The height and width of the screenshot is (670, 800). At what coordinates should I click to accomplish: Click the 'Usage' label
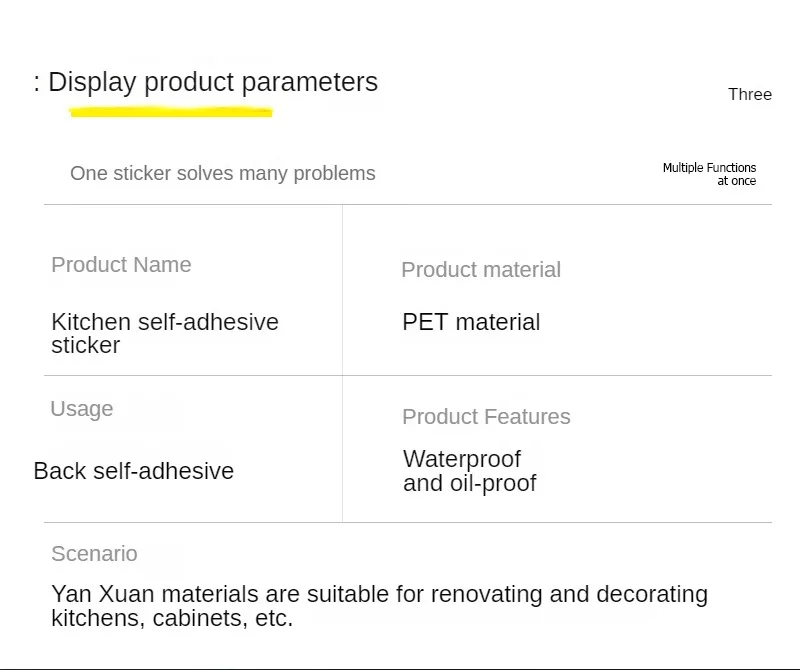coord(82,409)
